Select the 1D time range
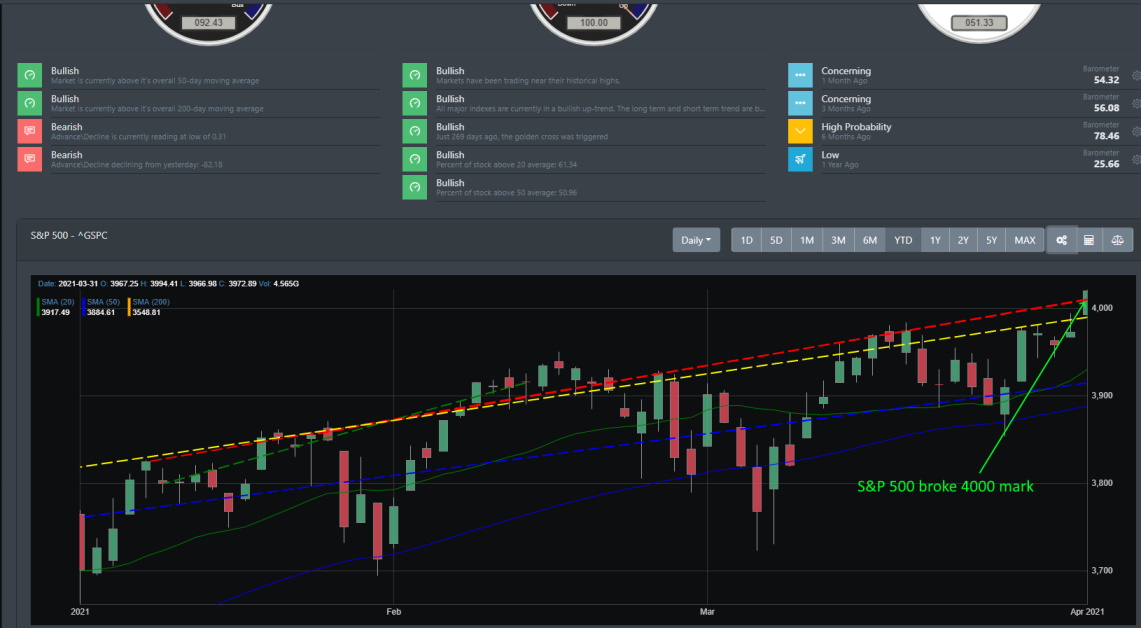This screenshot has width=1141, height=628. pyautogui.click(x=747, y=240)
